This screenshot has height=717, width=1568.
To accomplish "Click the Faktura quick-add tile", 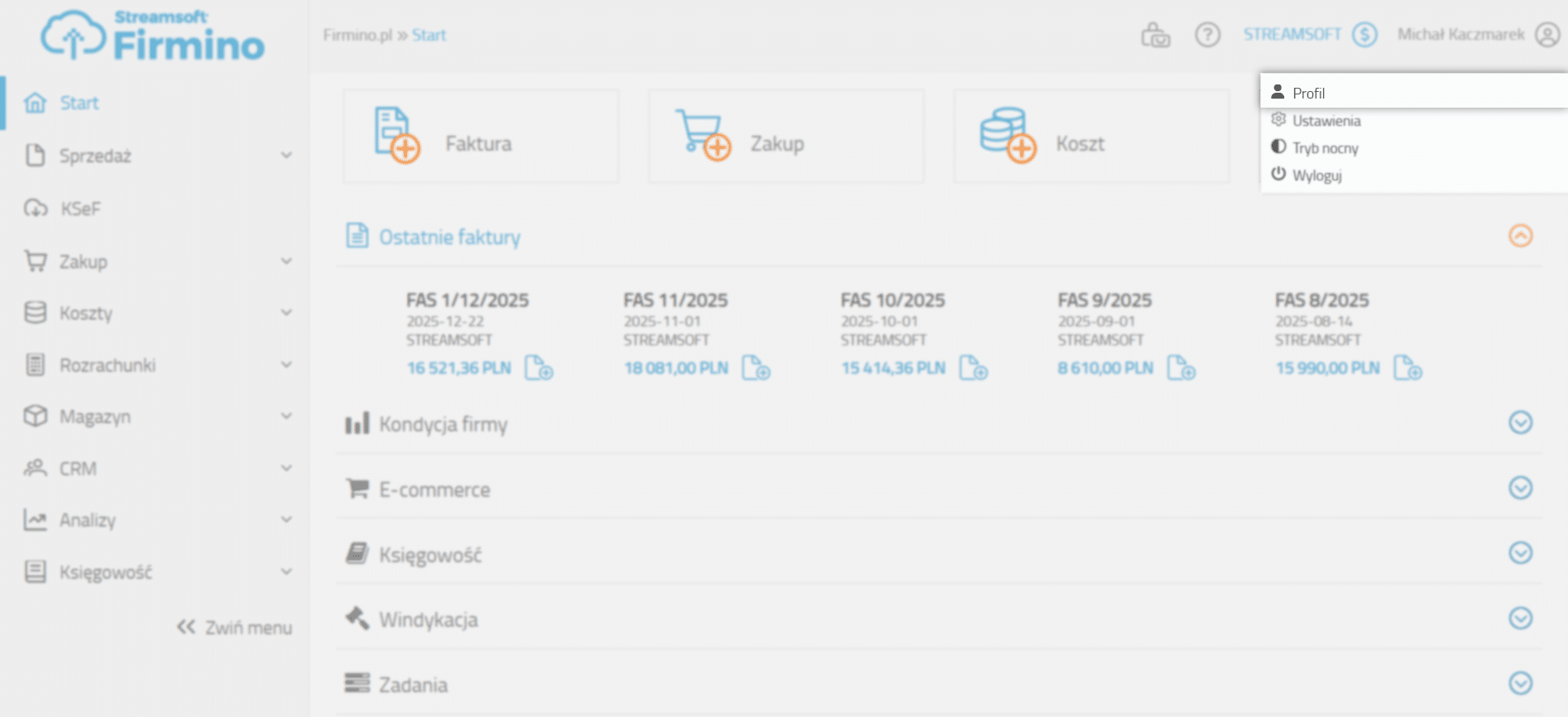I will point(481,136).
